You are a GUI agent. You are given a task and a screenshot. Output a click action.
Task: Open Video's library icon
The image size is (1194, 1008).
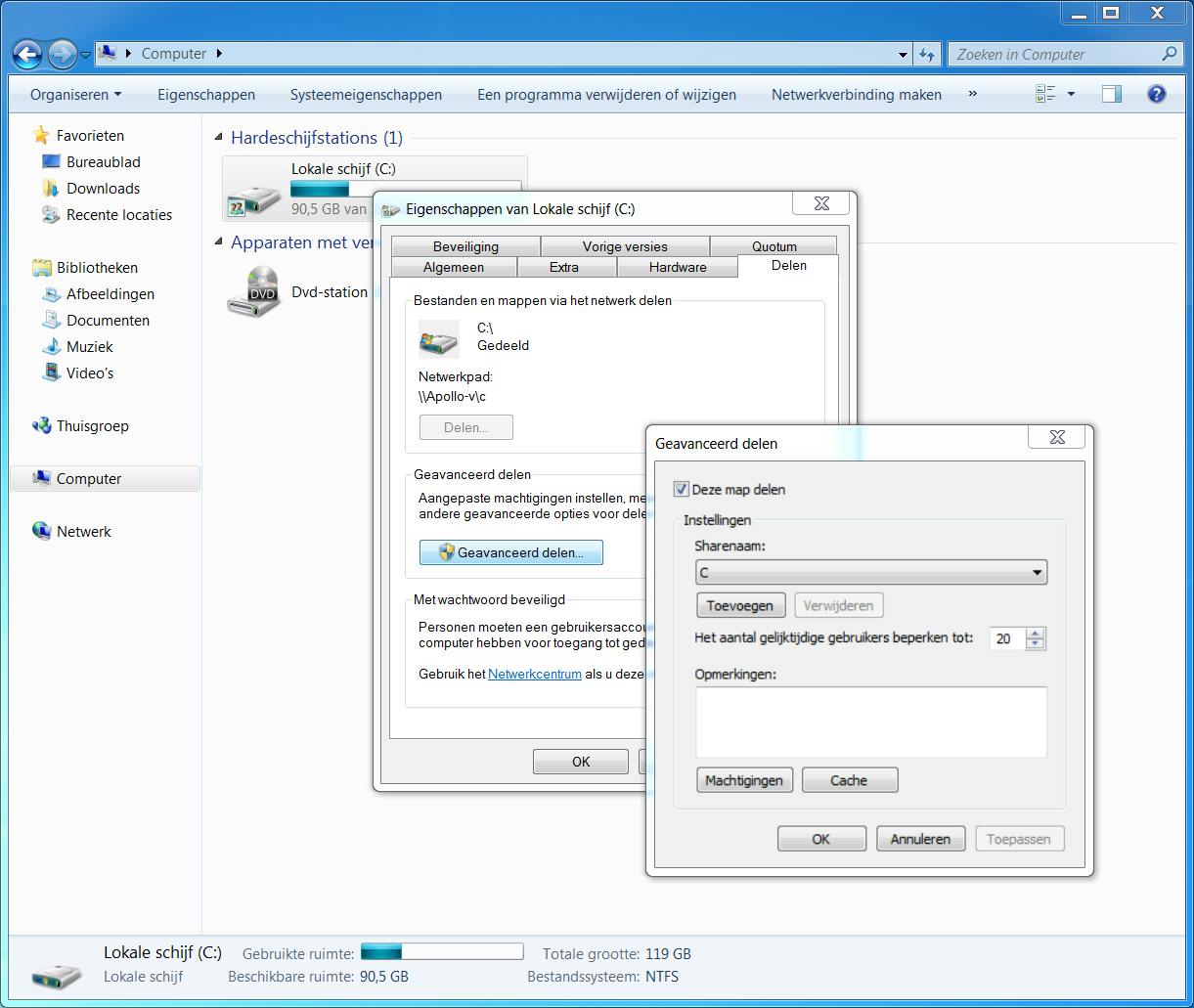(51, 373)
